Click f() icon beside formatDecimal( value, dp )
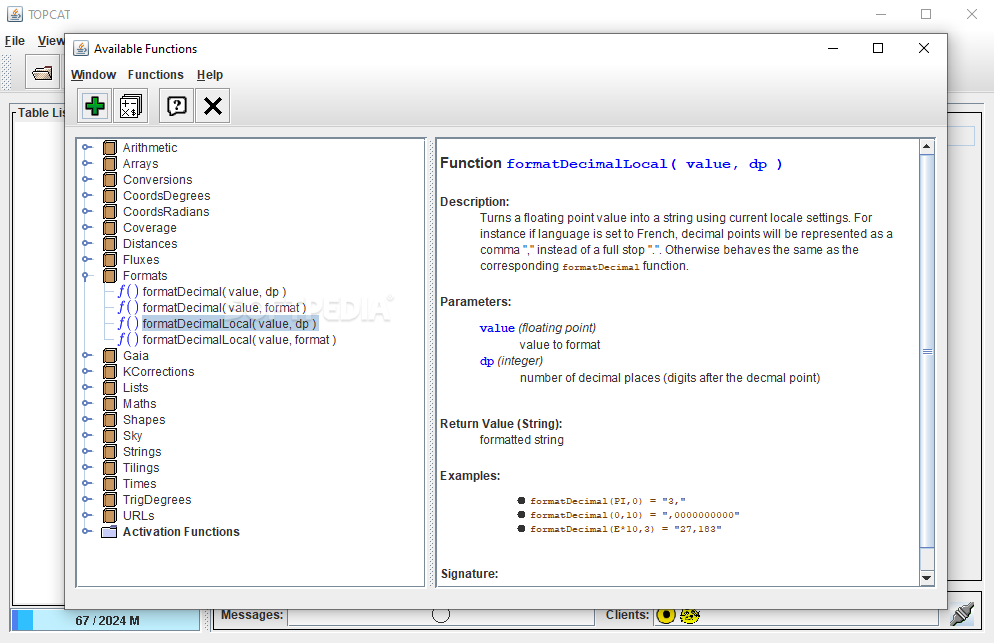Viewport: 994px width, 643px height. click(128, 292)
